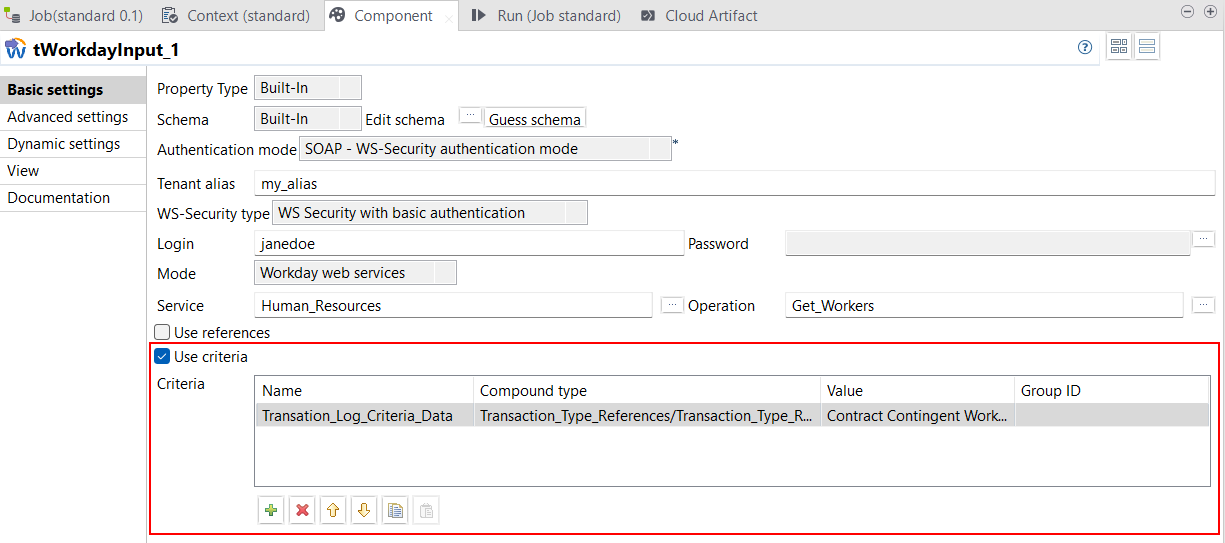Copy the selected criteria row
Image resolution: width=1225 pixels, height=543 pixels.
point(395,511)
